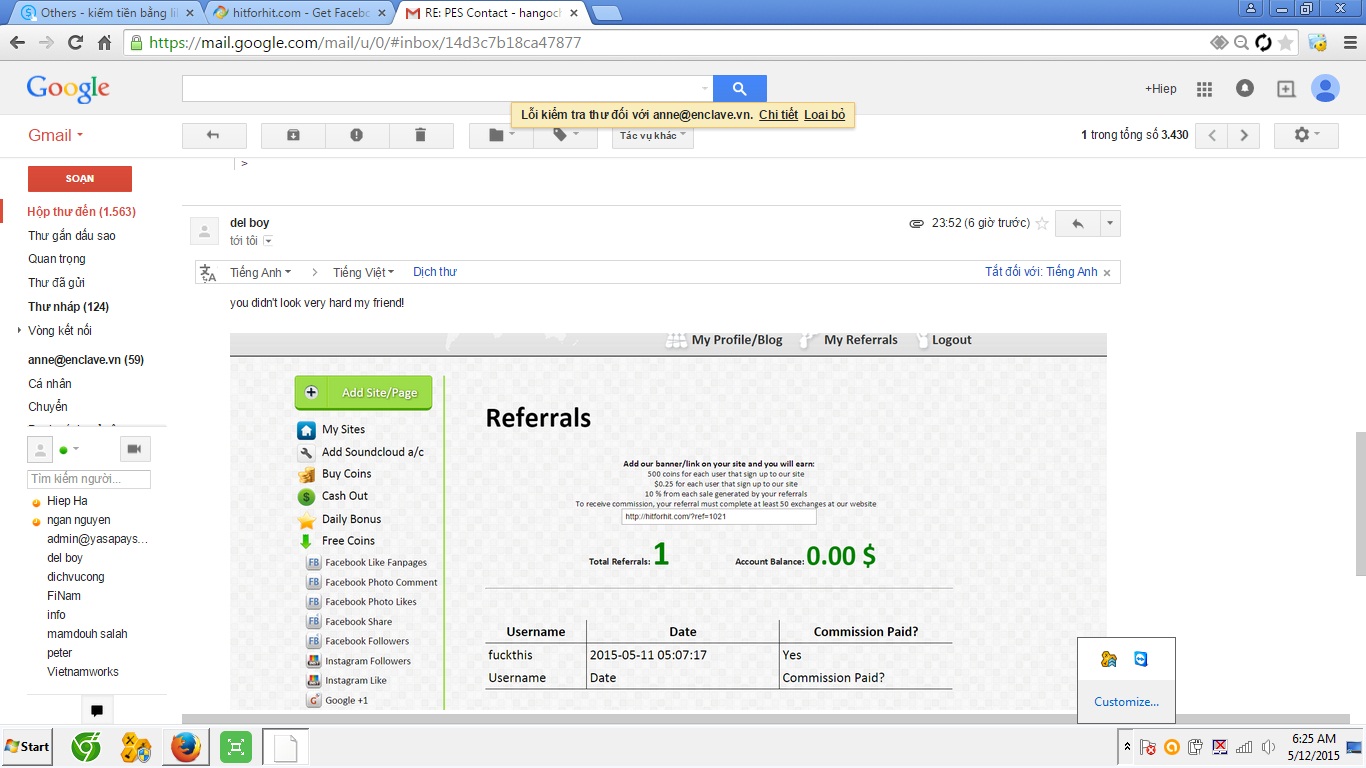The image size is (1366, 768).
Task: Click 'Customize...' in the tray popup
Action: (1126, 702)
